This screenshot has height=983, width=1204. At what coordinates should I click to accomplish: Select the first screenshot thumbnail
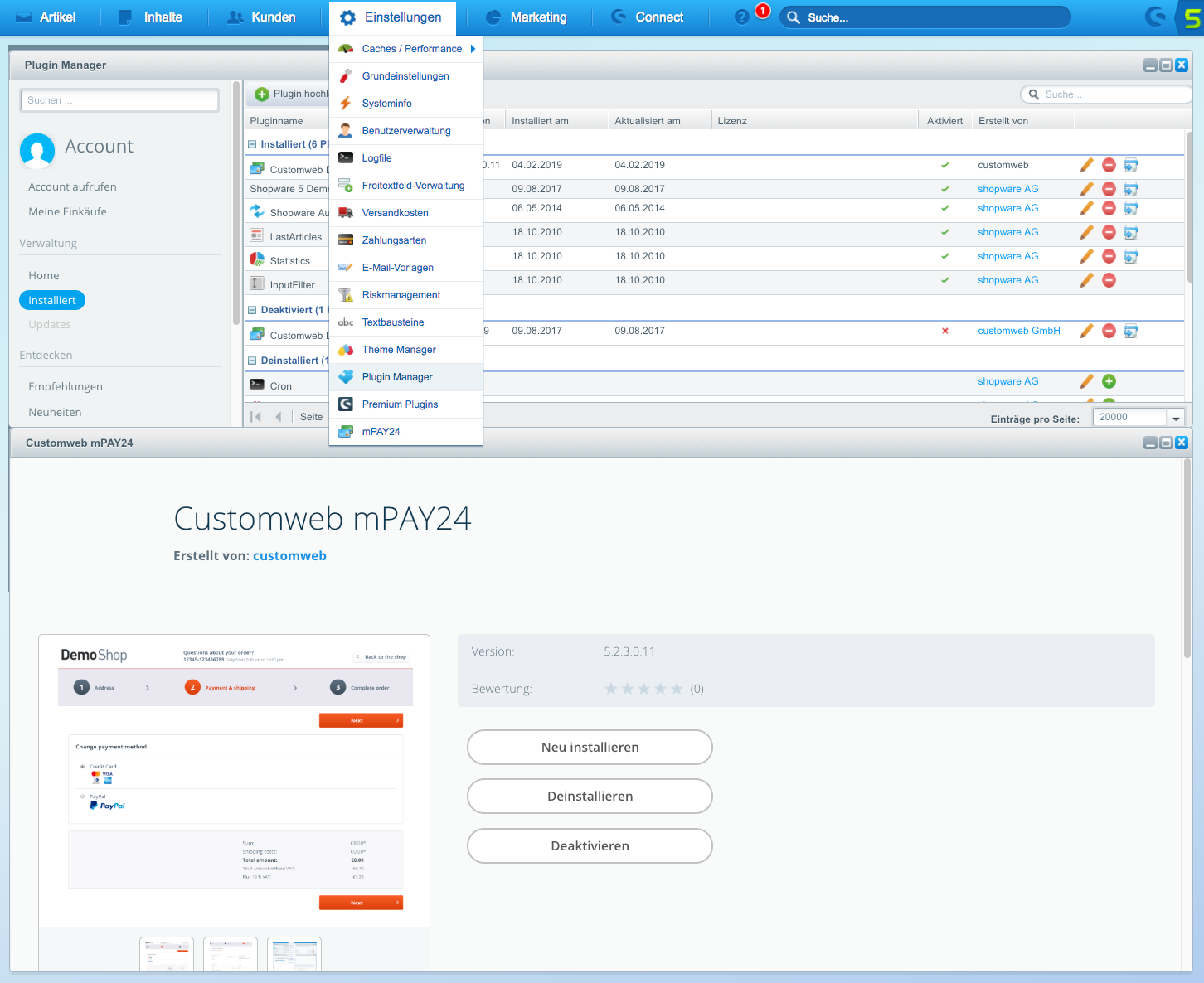pyautogui.click(x=167, y=954)
